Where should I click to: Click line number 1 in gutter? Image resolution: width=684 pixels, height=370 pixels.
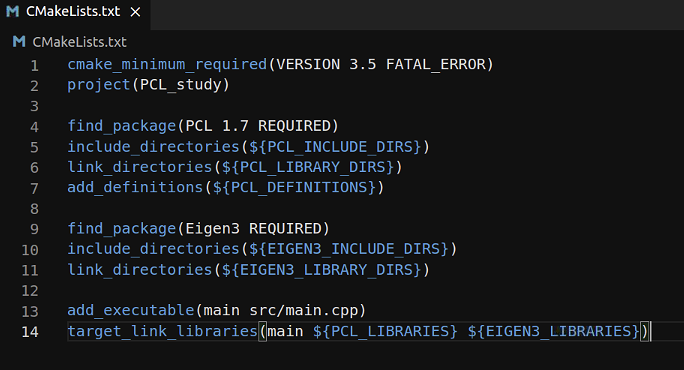point(34,65)
